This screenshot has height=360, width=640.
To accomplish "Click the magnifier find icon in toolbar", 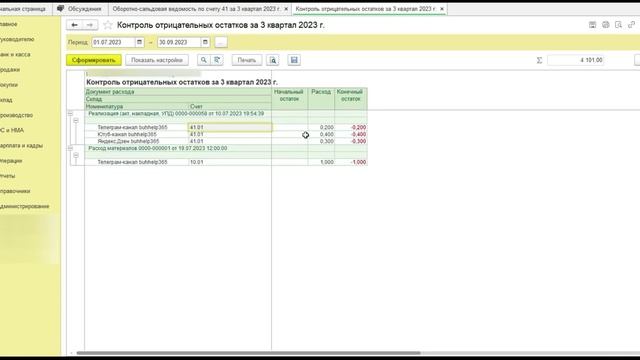I will (x=203, y=60).
